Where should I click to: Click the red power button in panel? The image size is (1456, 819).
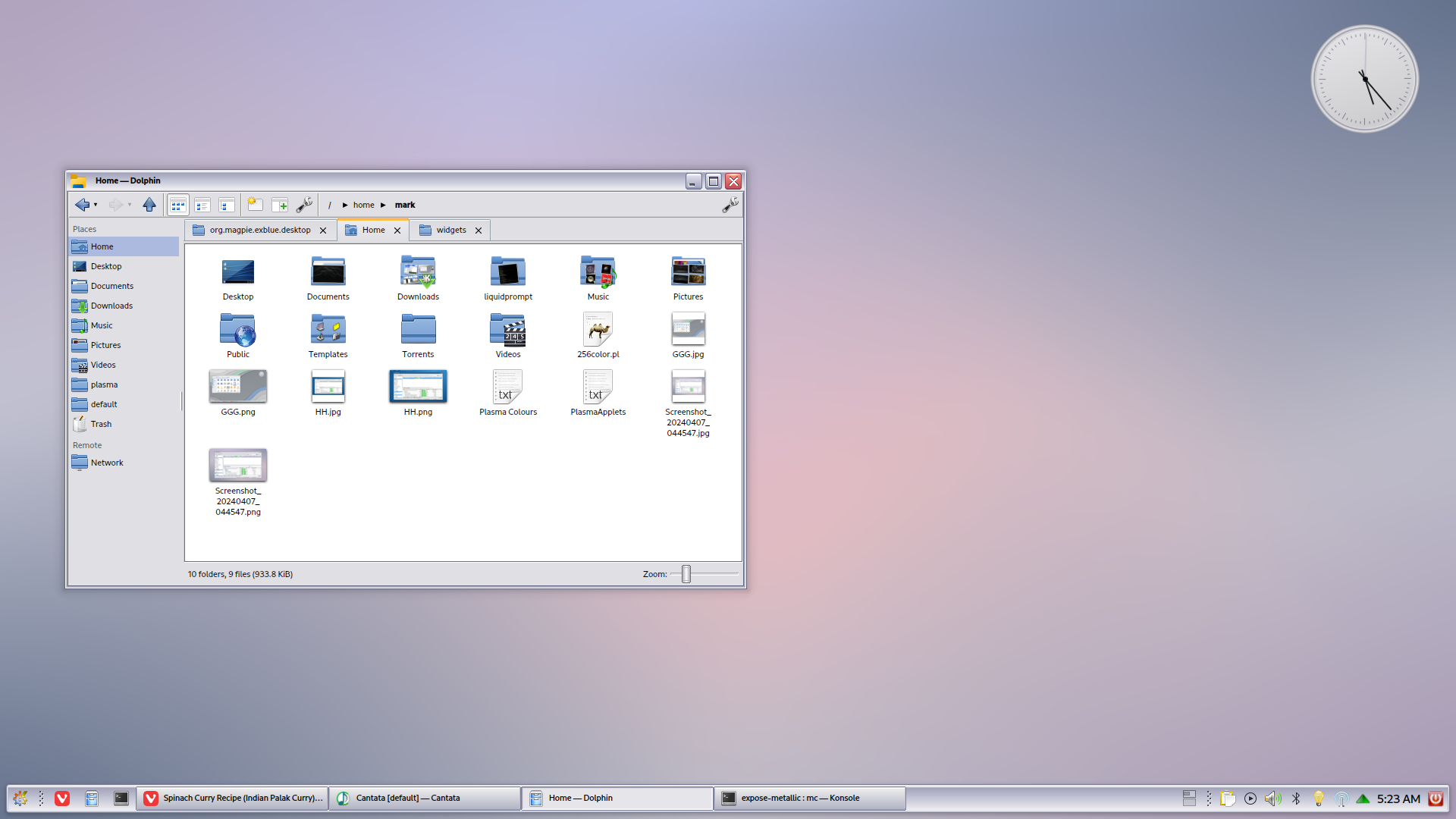tap(1436, 799)
